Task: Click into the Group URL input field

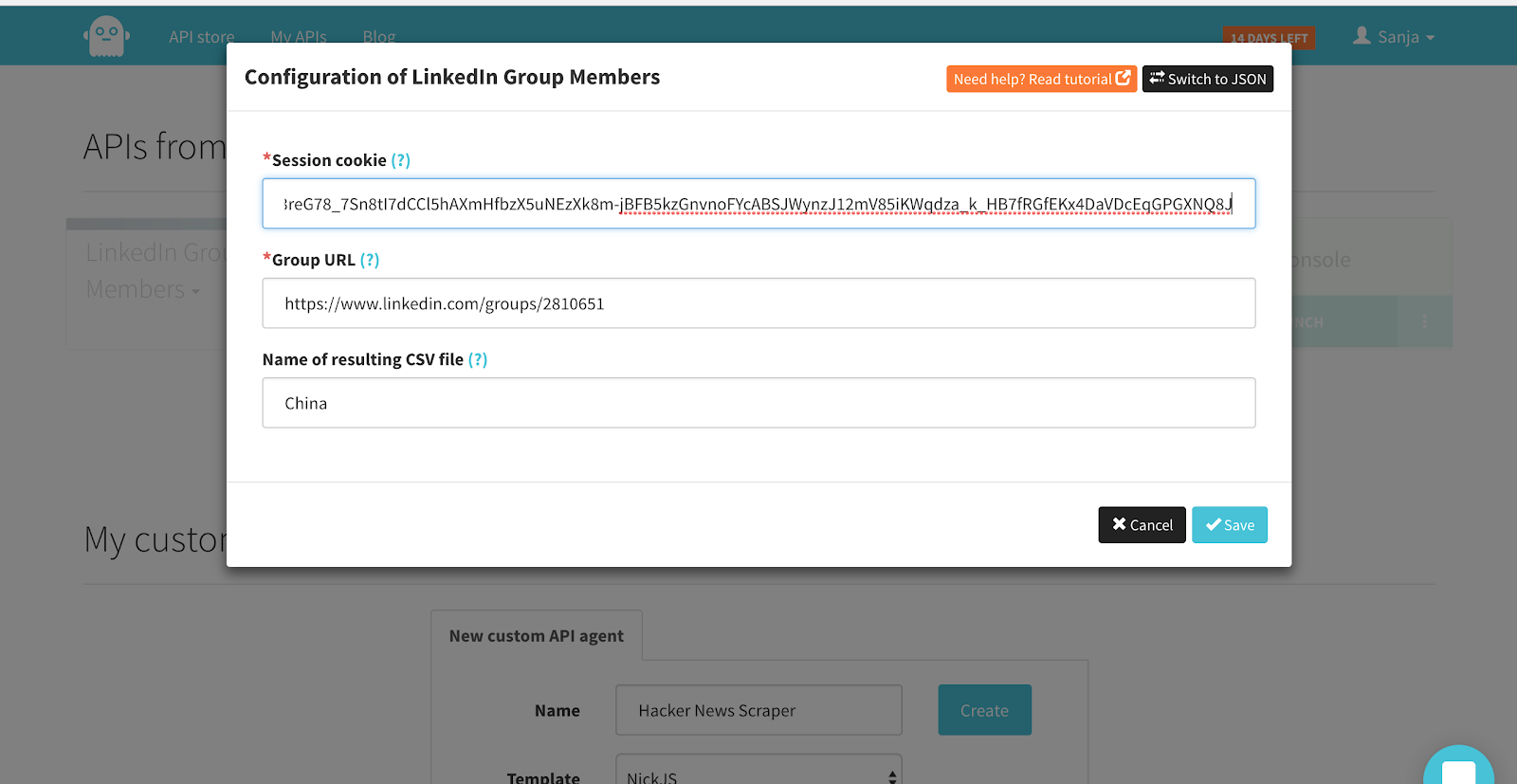Action: coord(758,303)
